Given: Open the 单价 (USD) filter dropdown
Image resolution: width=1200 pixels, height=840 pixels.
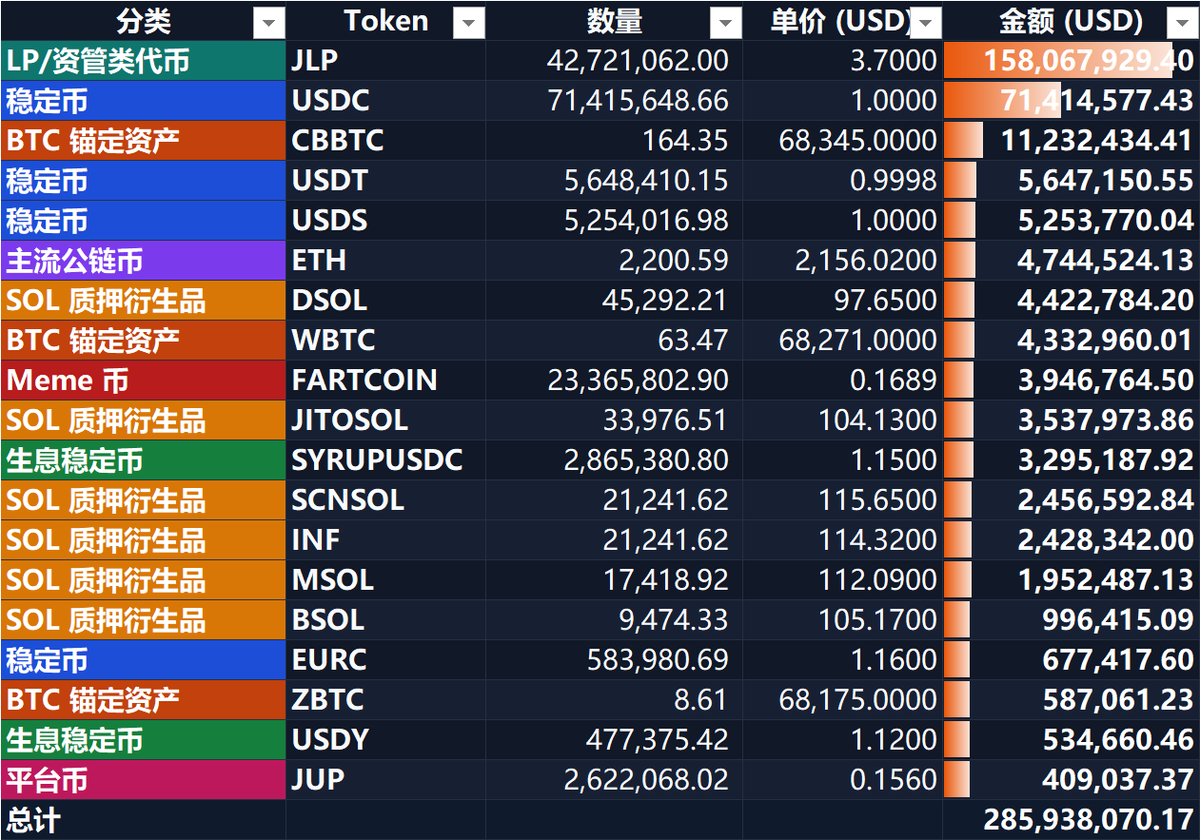Looking at the screenshot, I should tap(927, 22).
